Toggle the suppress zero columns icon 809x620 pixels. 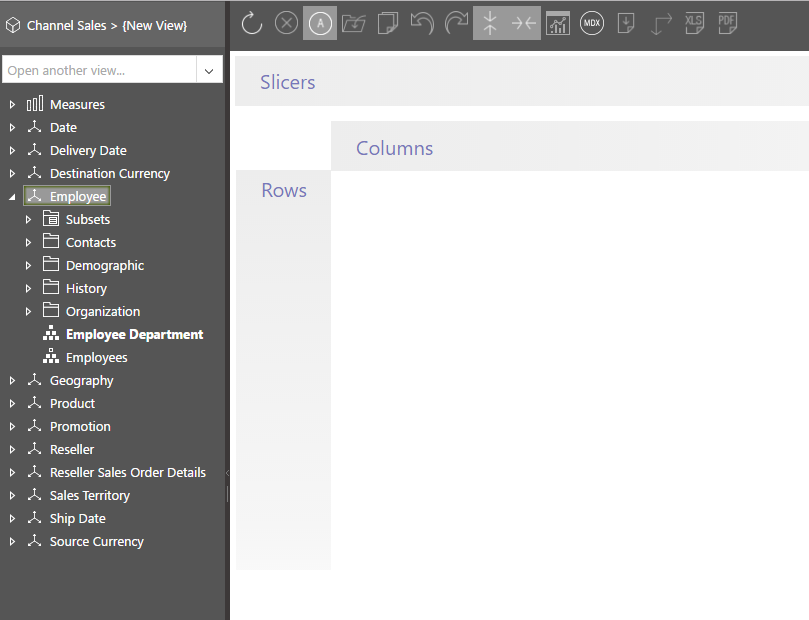(524, 23)
